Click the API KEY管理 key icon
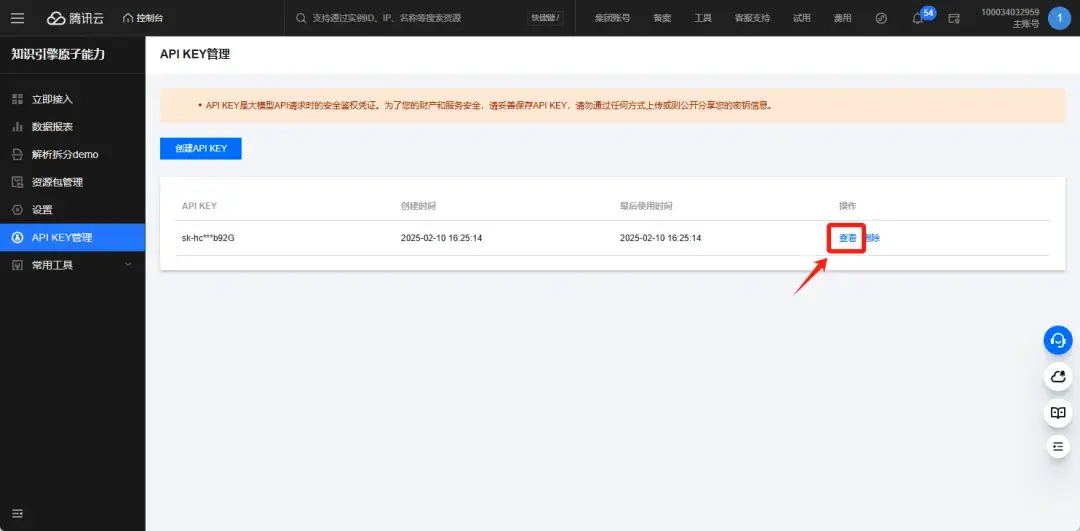The height and width of the screenshot is (531, 1080). tap(18, 238)
